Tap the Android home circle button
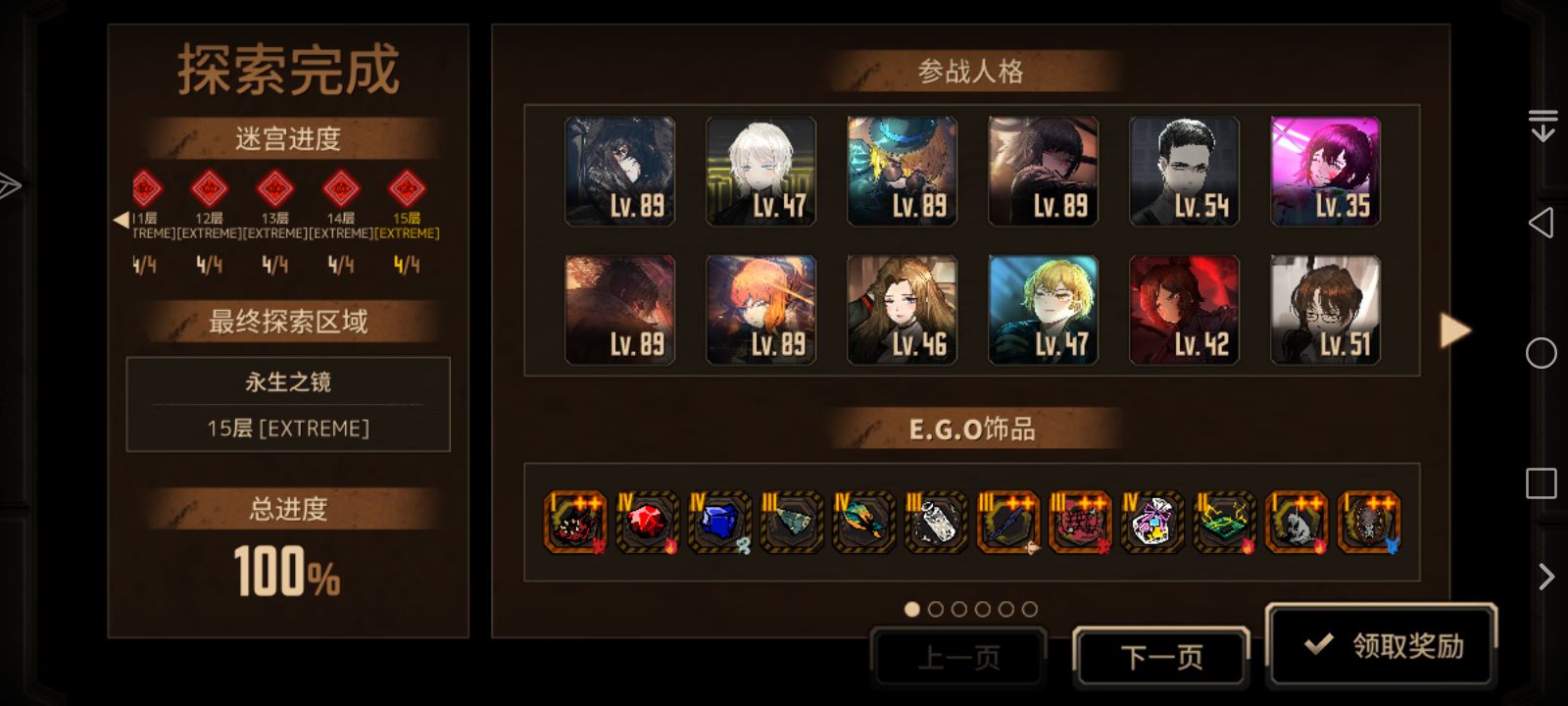The height and width of the screenshot is (706, 1568). [1542, 353]
